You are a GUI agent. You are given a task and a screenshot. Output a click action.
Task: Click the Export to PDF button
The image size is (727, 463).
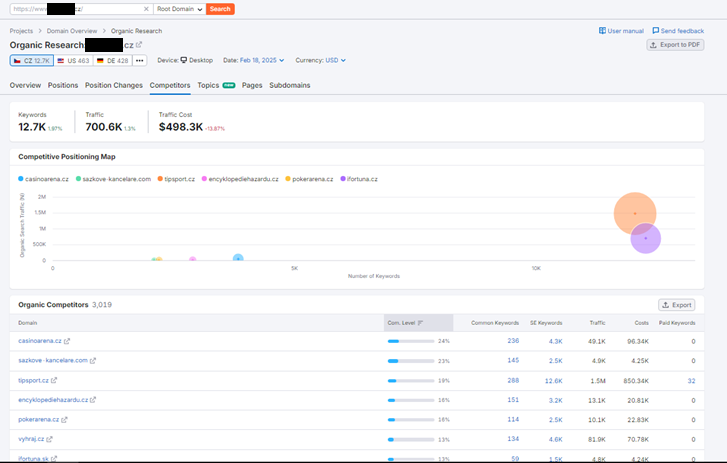coord(675,45)
